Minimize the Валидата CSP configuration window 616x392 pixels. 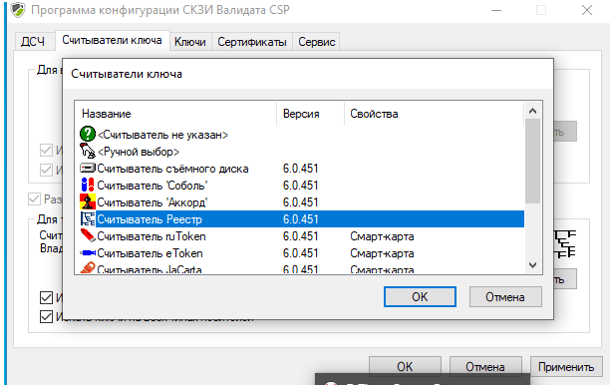497,10
